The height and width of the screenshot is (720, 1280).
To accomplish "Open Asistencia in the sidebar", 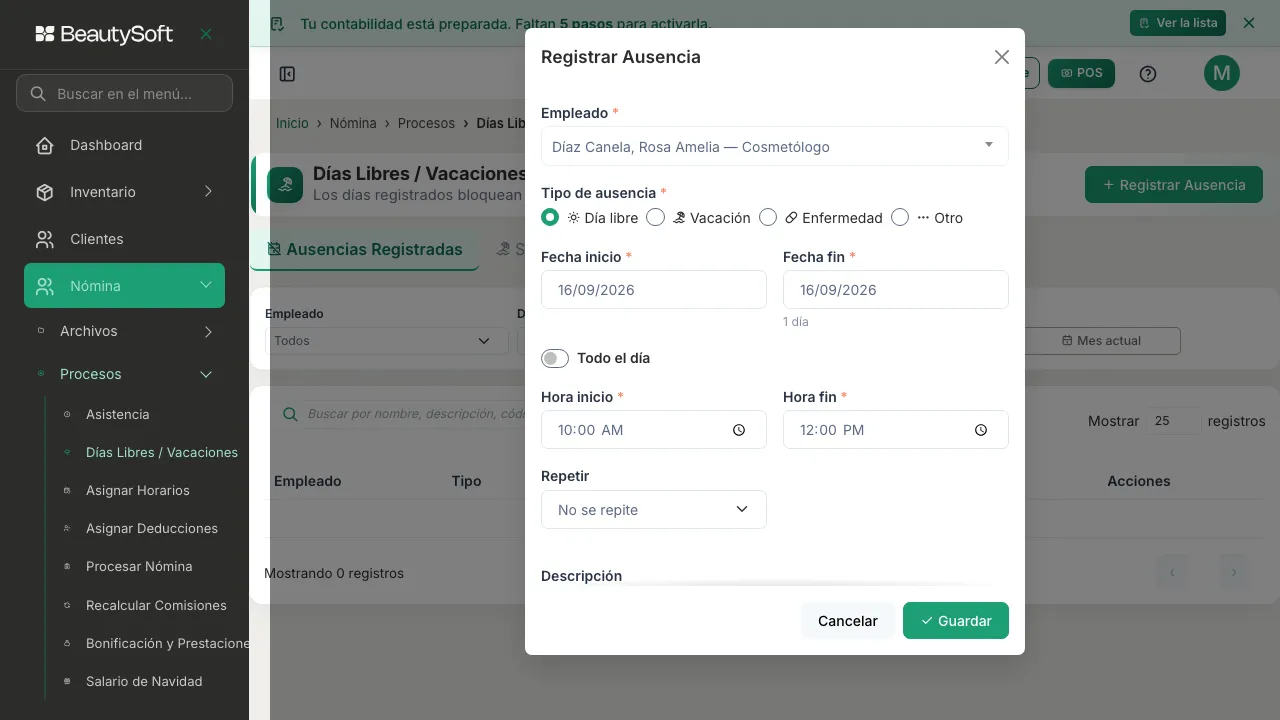I will (x=118, y=414).
